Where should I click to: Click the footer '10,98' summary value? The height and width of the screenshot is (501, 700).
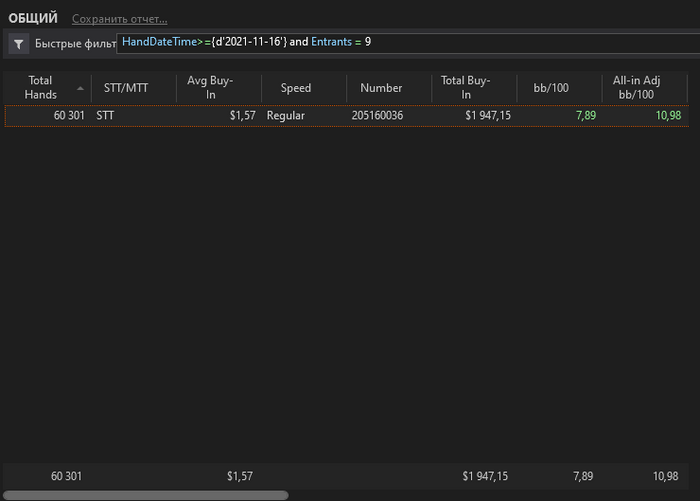pyautogui.click(x=665, y=476)
